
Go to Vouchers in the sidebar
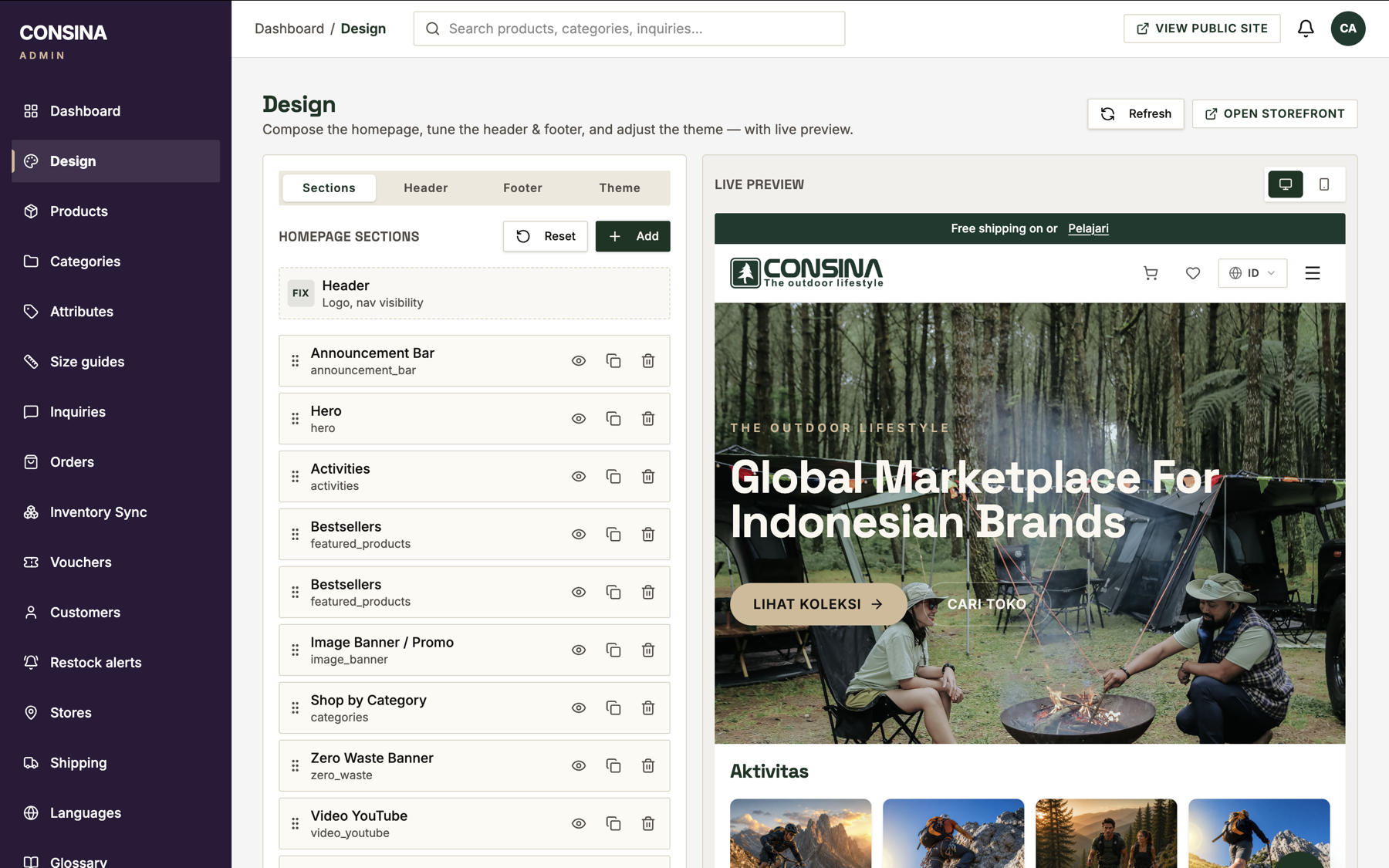116,562
